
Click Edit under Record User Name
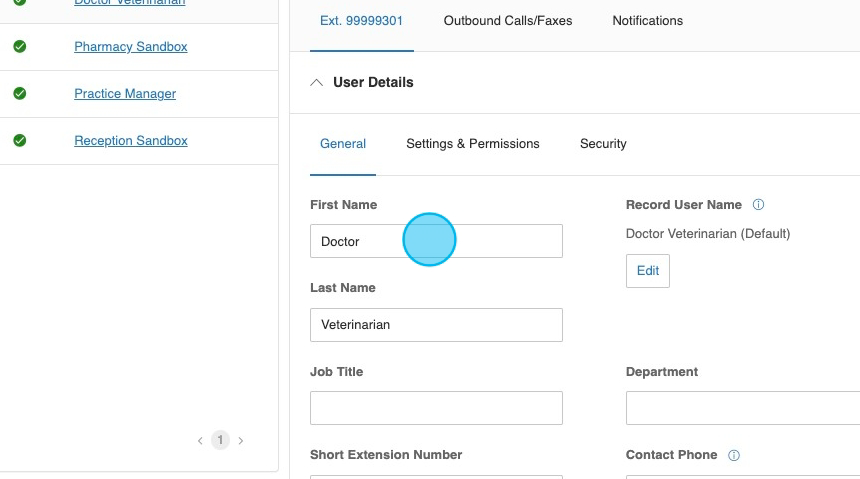pos(648,271)
